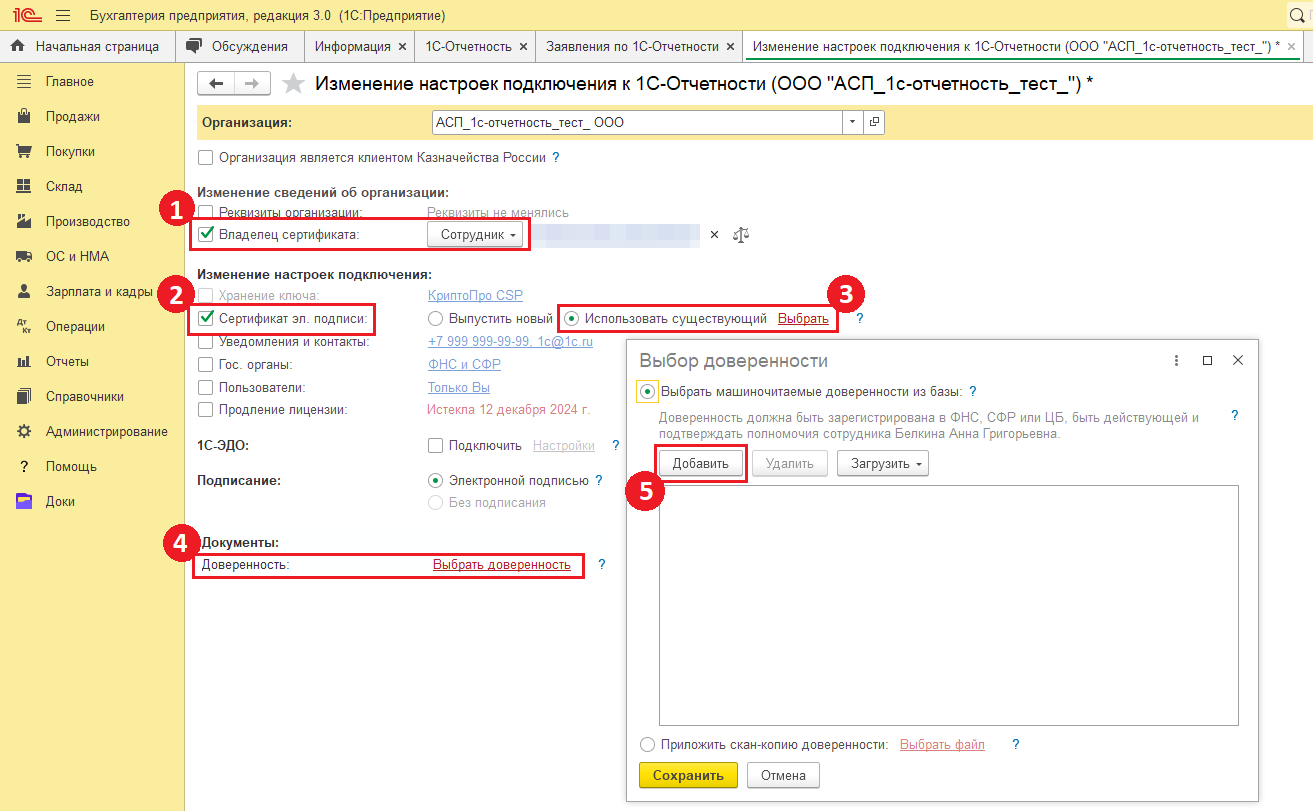Image resolution: width=1313 pixels, height=811 pixels.
Task: Expand the Организация dropdown arrow
Action: (x=853, y=122)
